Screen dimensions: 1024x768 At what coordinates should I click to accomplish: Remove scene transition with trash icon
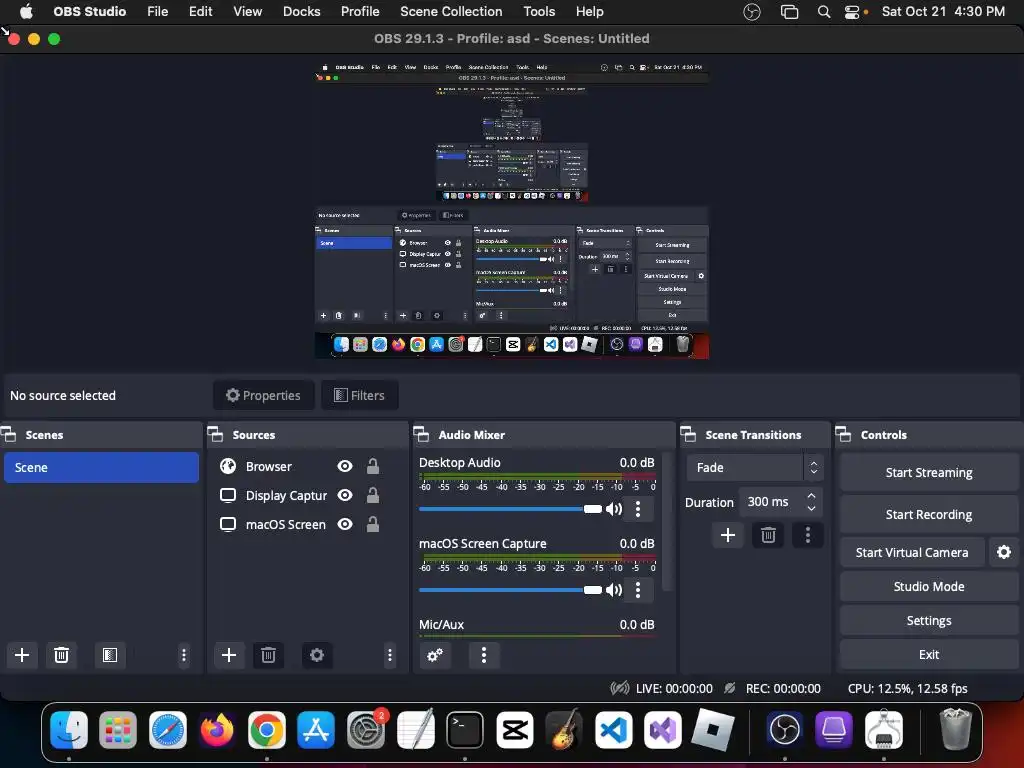point(768,536)
